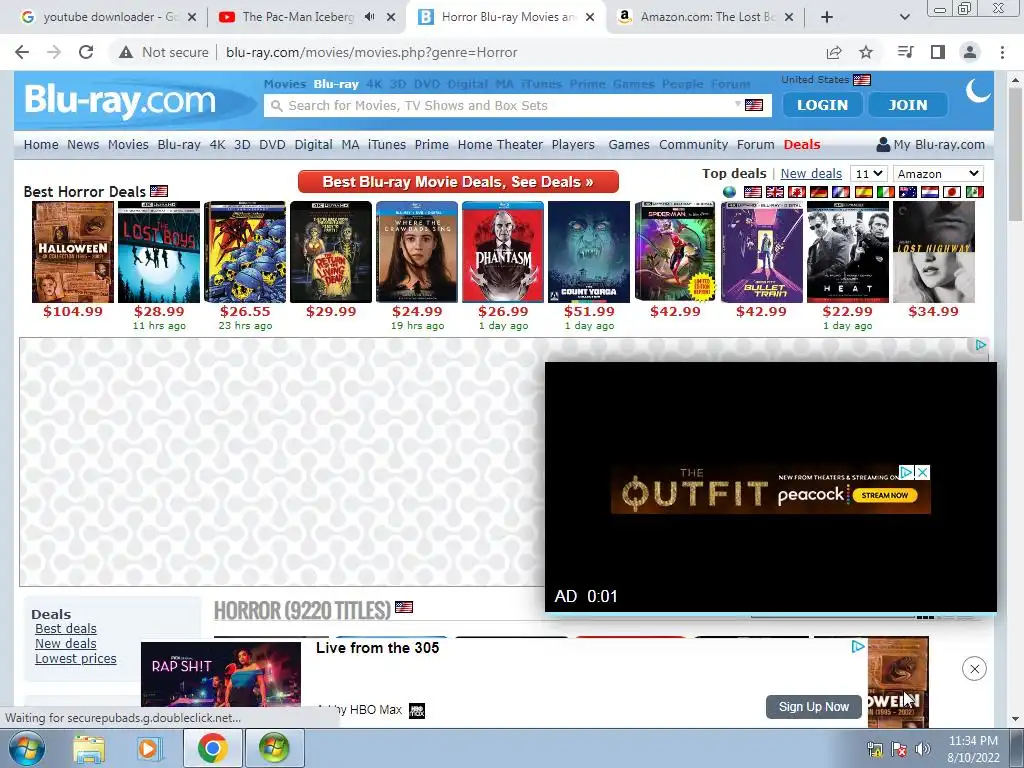
Task: Select the Japan flag icon
Action: click(x=952, y=192)
